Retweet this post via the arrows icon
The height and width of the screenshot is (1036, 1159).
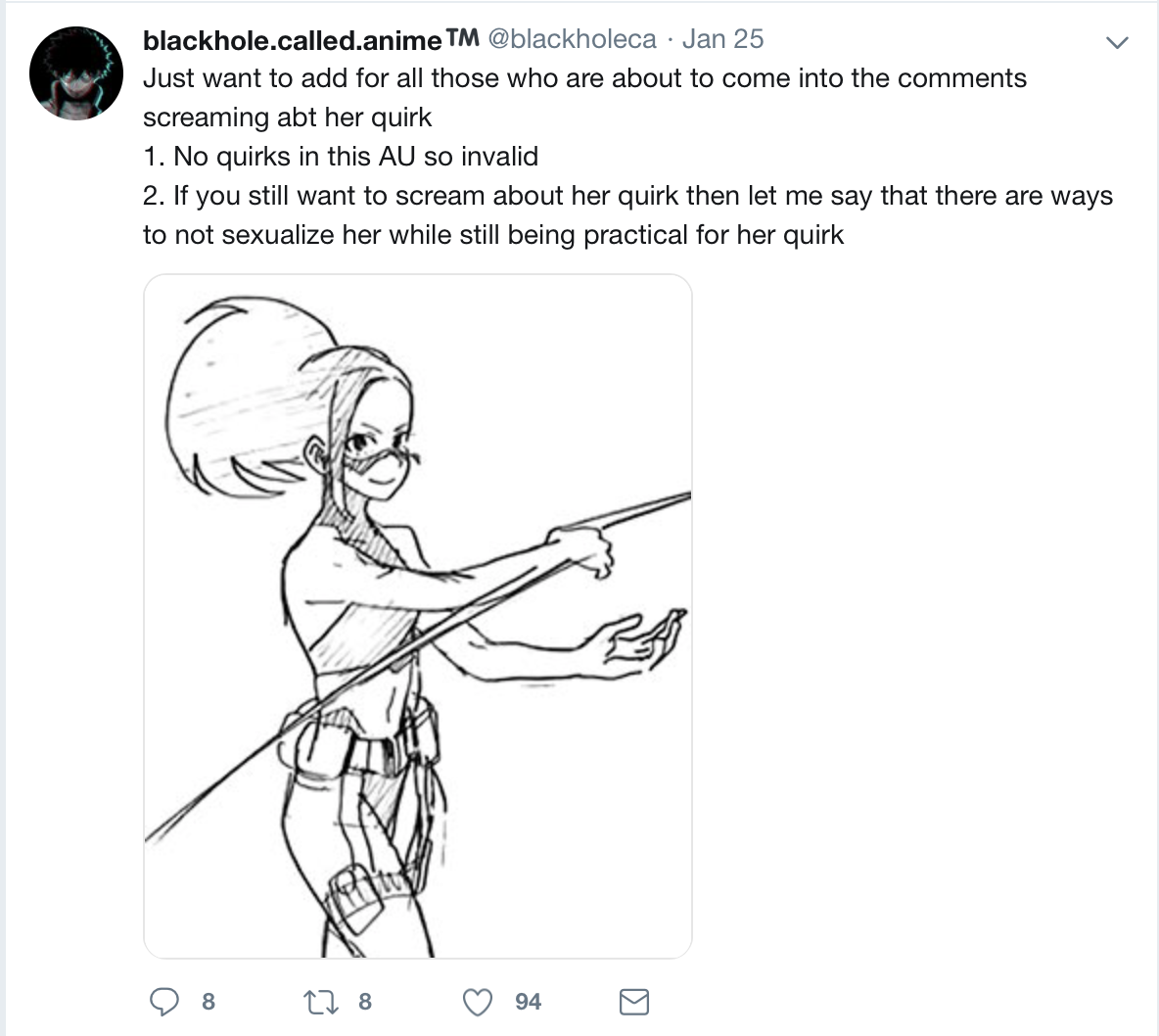pos(321,1002)
